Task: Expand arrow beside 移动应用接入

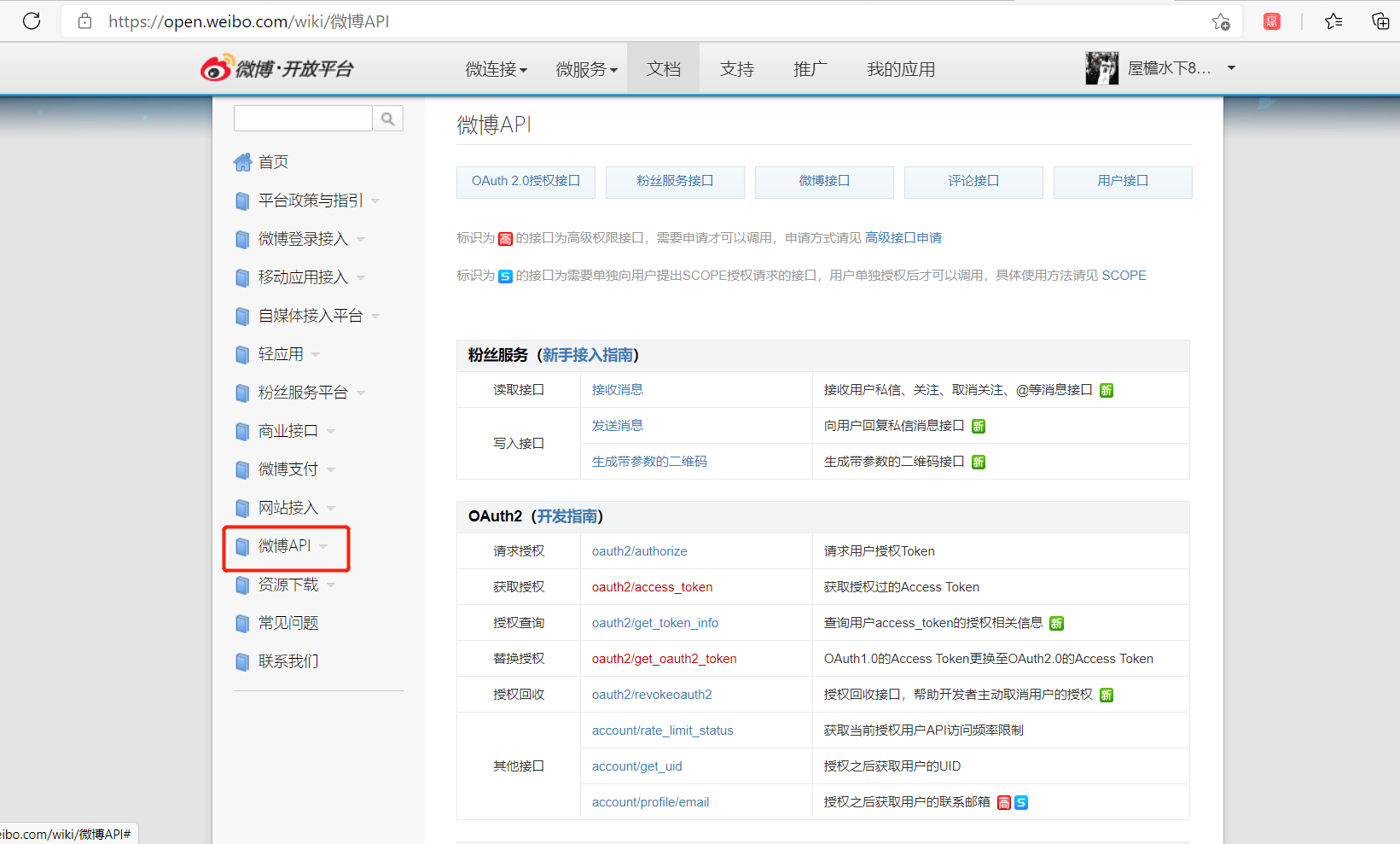Action: coord(361,278)
